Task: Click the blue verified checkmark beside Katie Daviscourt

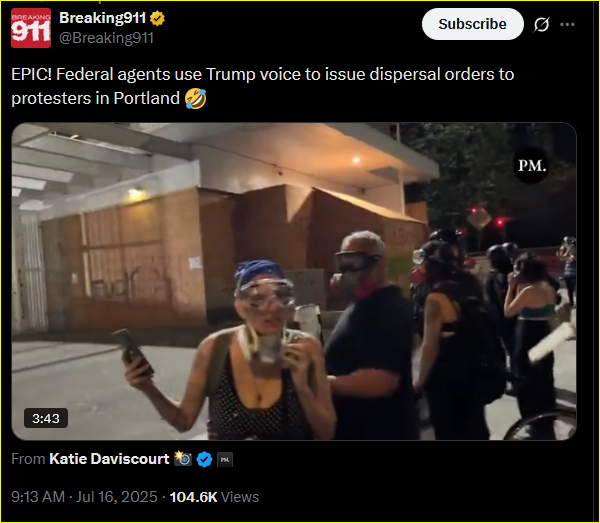Action: 204,459
